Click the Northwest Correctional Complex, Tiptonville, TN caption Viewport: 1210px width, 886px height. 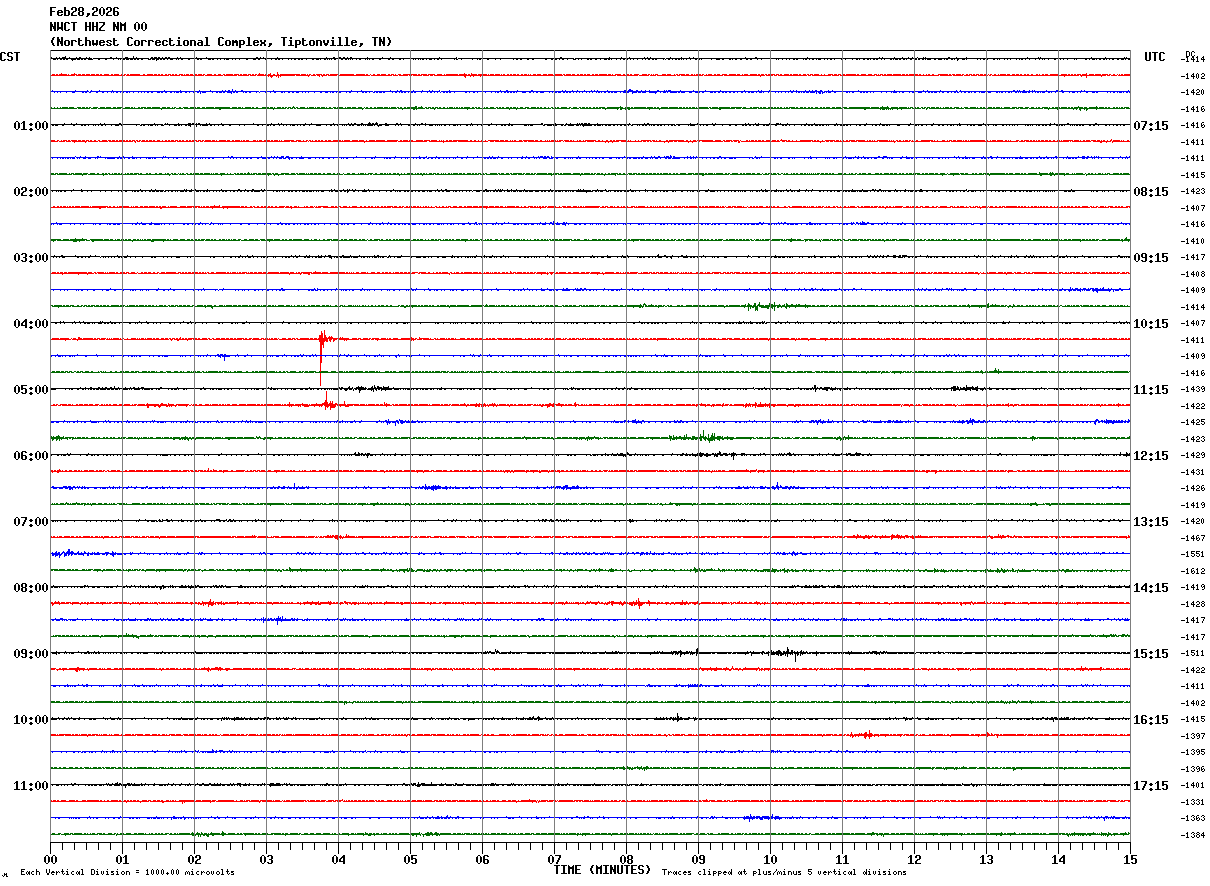(221, 42)
